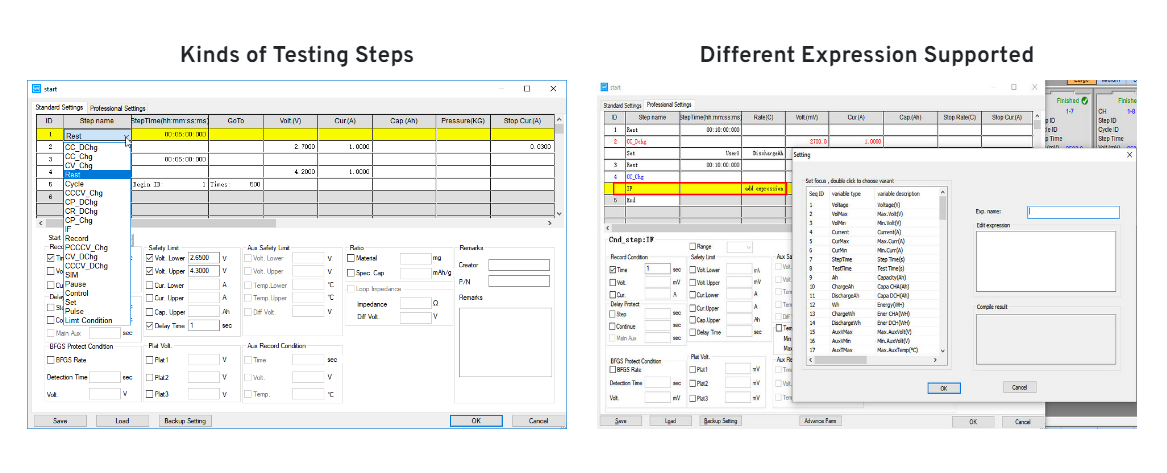Toggle Volt. Lower checkbox with value 2.6500
This screenshot has width=1167, height=473.
(151, 257)
